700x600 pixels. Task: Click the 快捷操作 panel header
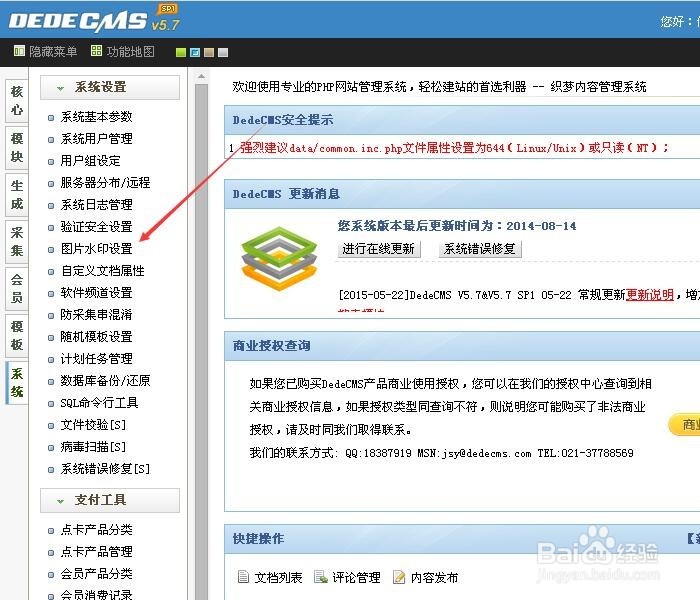pos(462,539)
